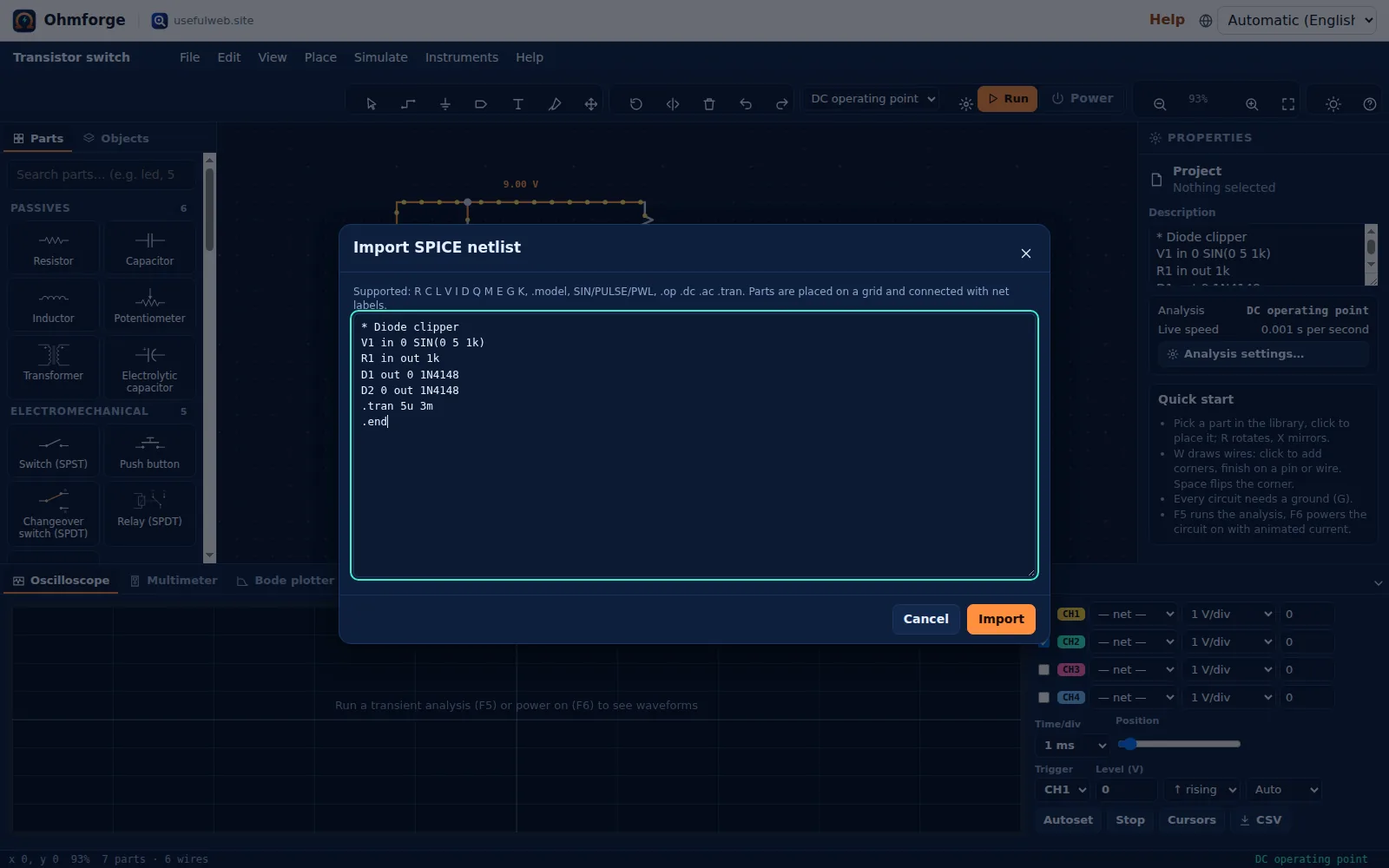Open the toolbar help question-mark icon
Image resolution: width=1389 pixels, height=868 pixels.
tap(1370, 104)
